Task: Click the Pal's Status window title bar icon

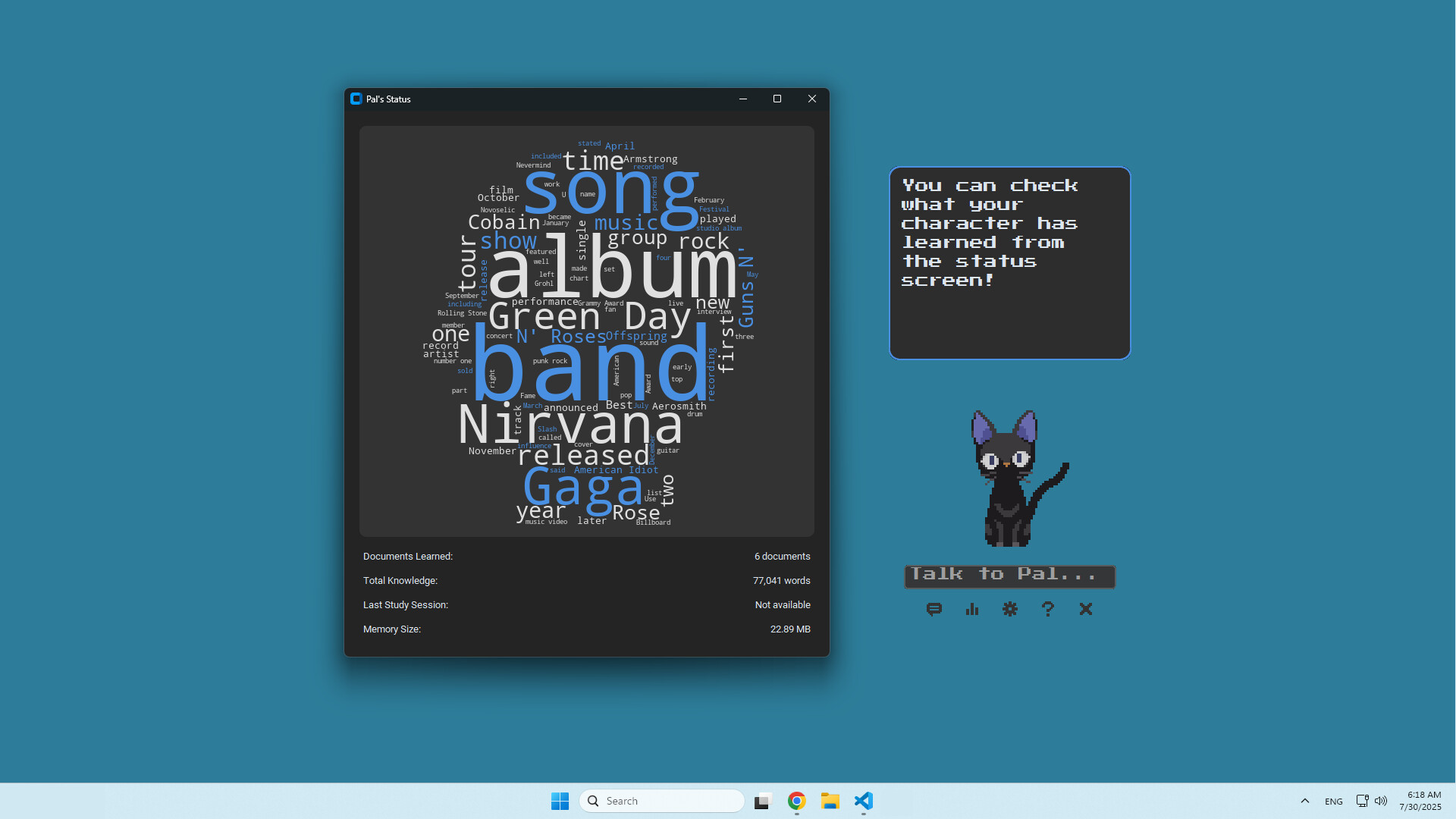Action: click(356, 99)
